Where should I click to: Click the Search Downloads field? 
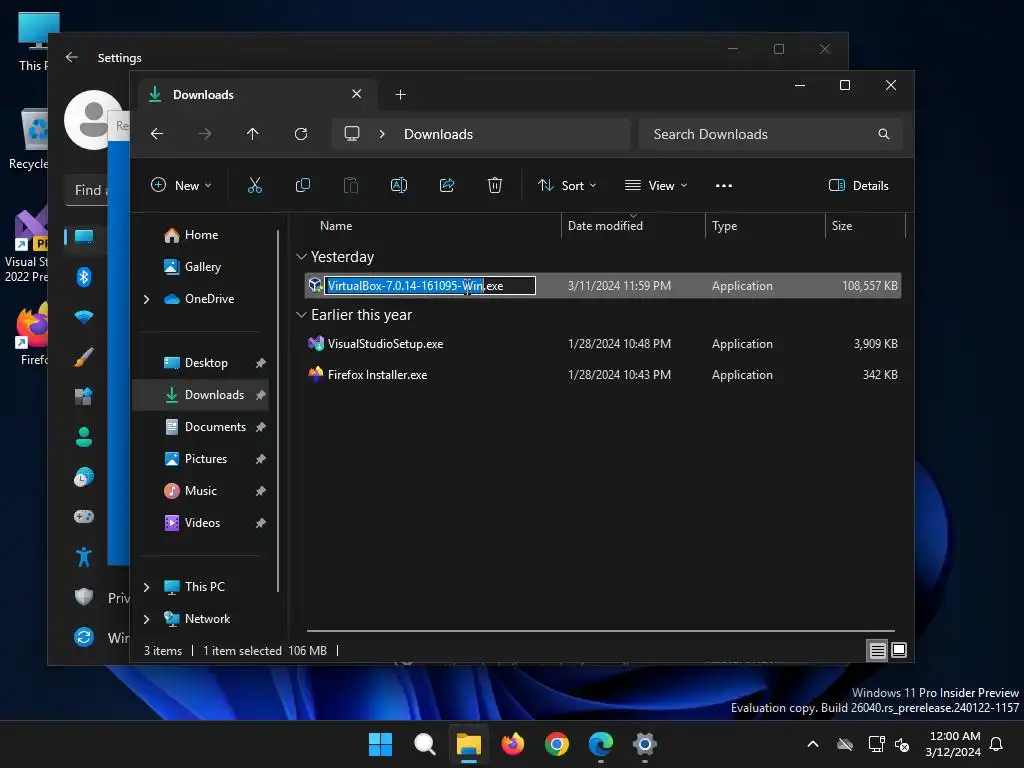click(x=771, y=134)
